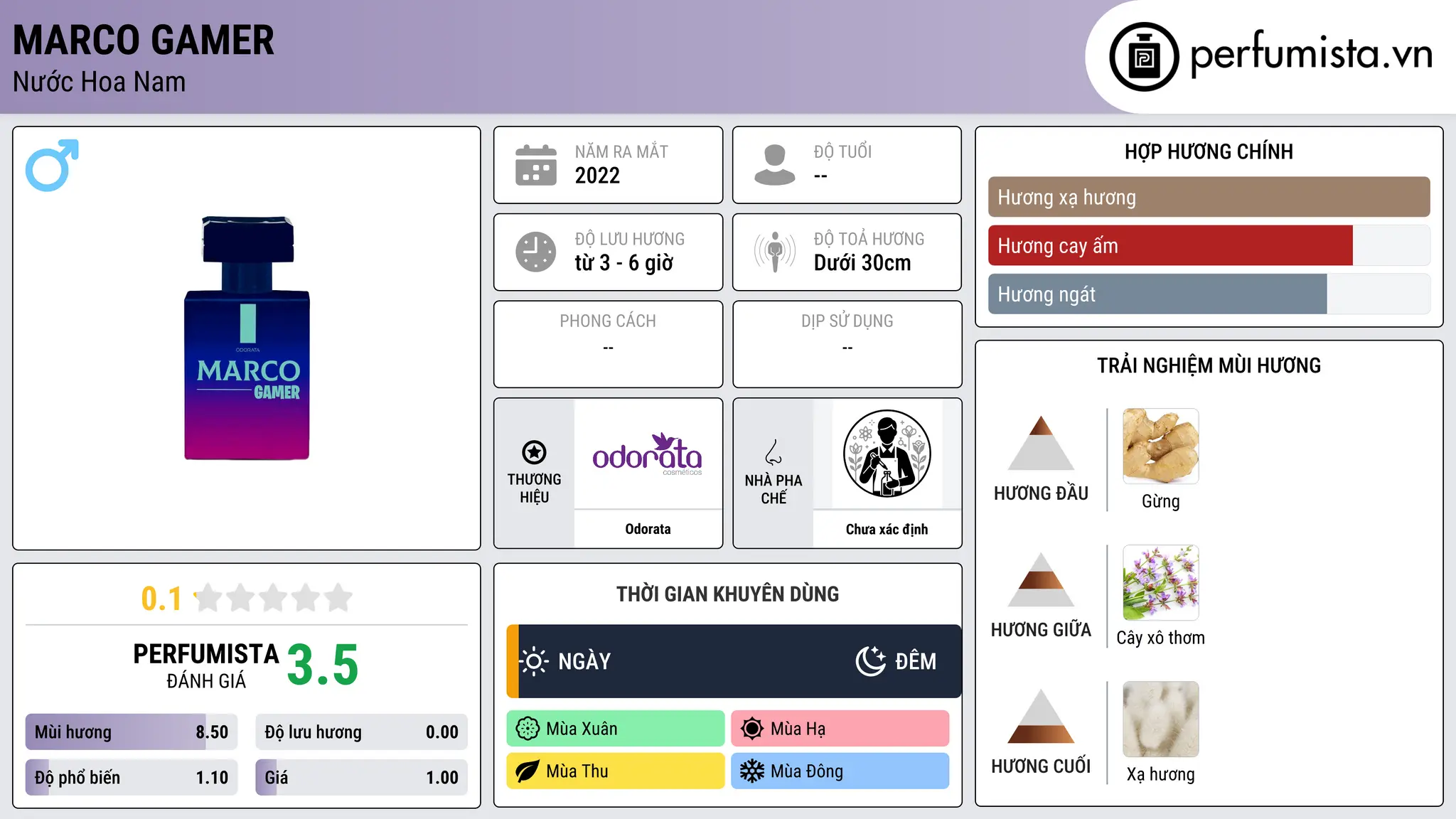Click the release year 2022 value
Viewport: 1456px width, 819px height.
click(x=597, y=175)
